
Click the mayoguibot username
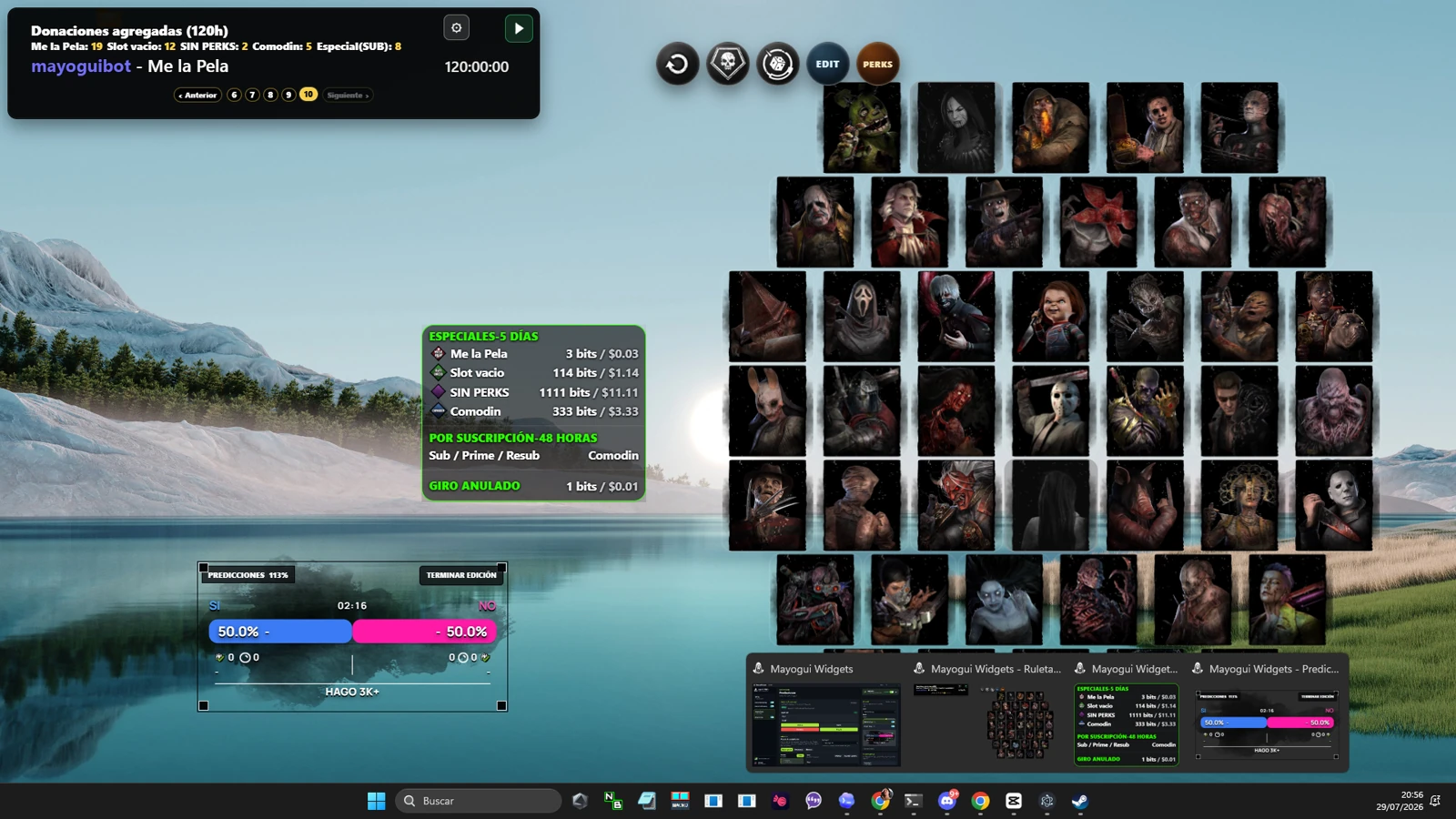coord(81,66)
